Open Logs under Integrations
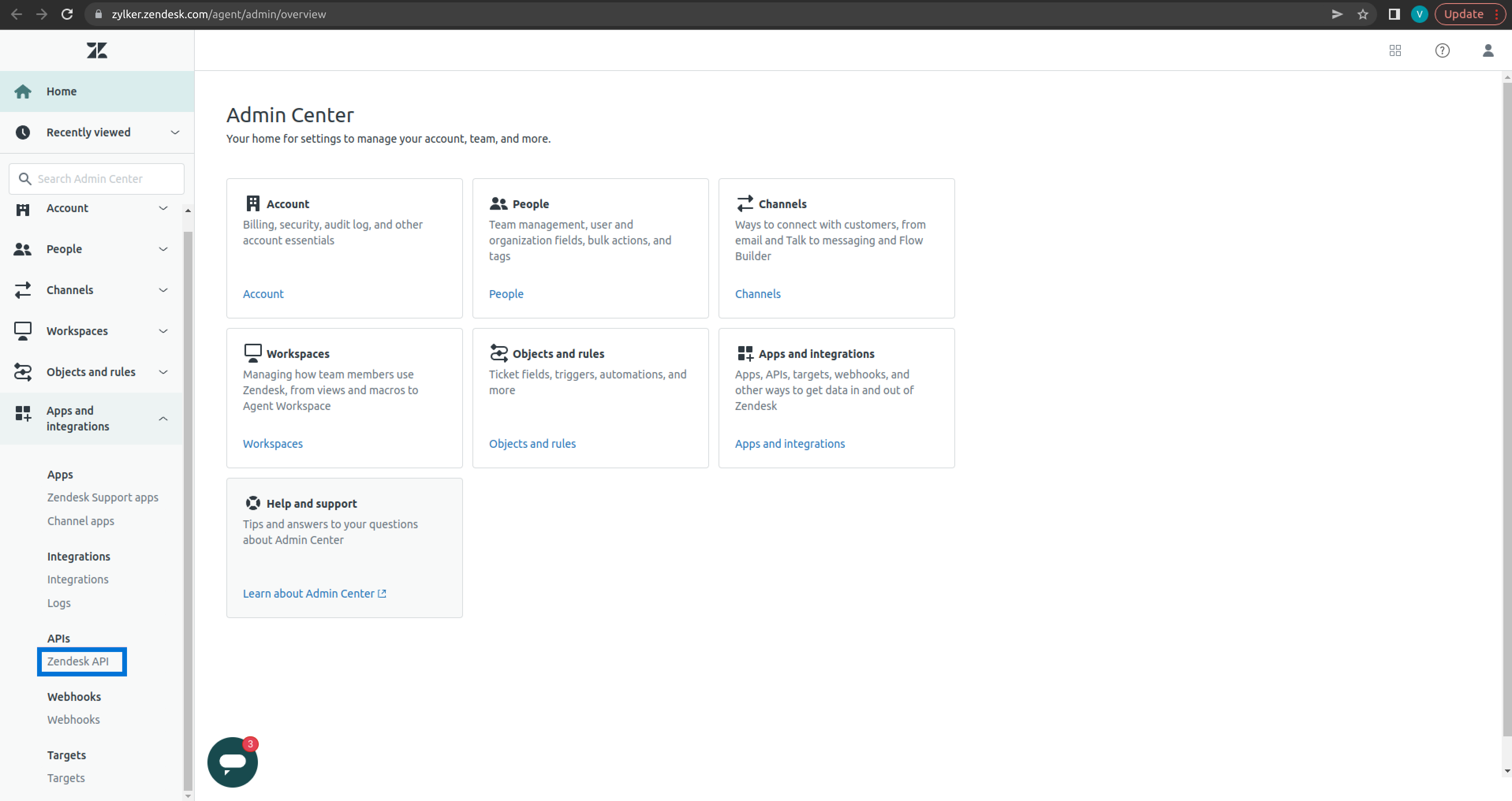This screenshot has width=1512, height=801. [x=58, y=603]
